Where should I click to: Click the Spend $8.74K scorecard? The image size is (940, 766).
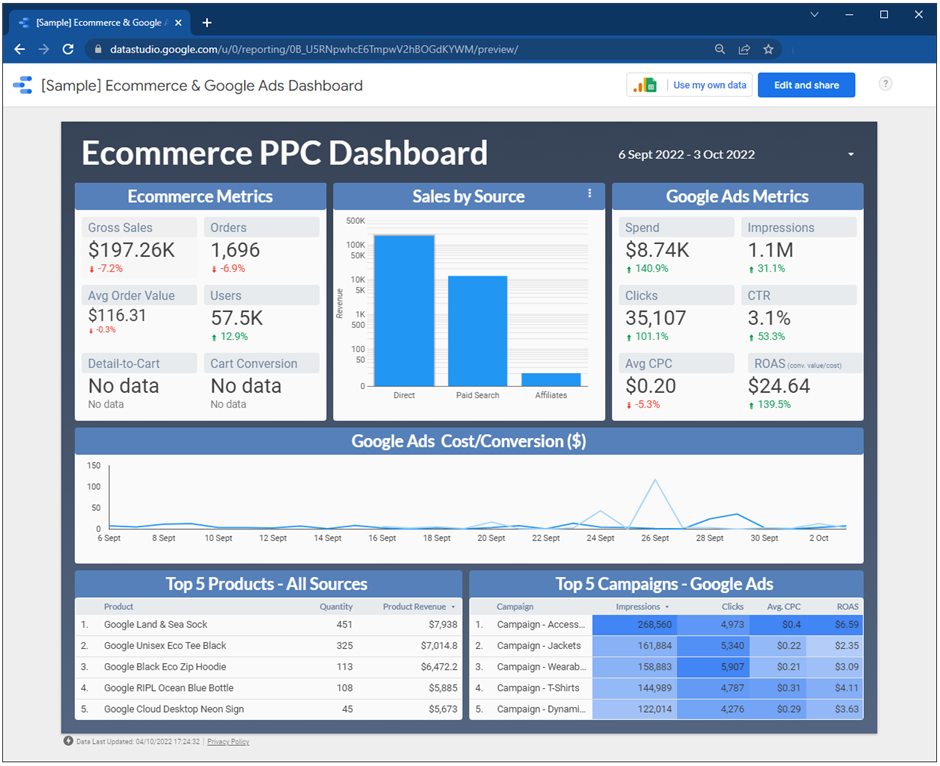pyautogui.click(x=676, y=247)
